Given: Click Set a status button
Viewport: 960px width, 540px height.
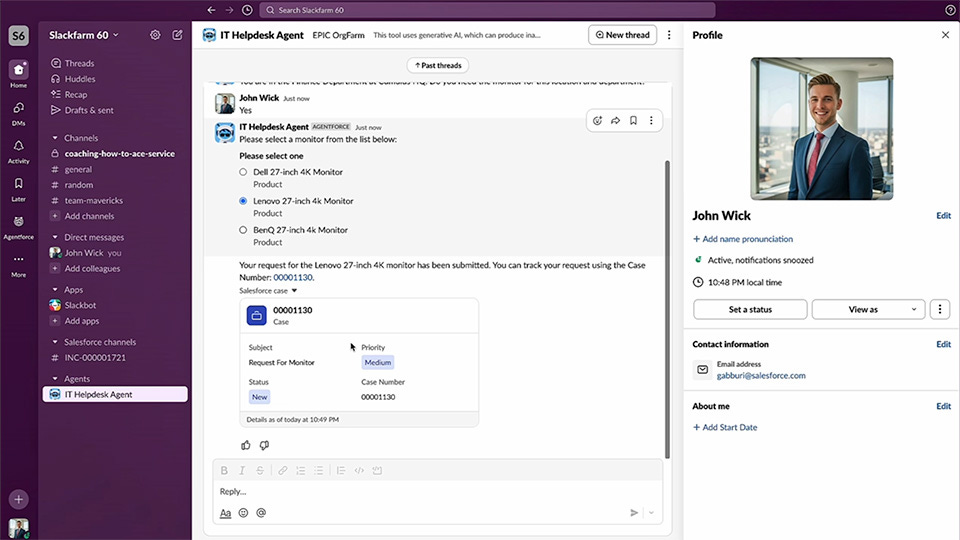Looking at the screenshot, I should 750,309.
